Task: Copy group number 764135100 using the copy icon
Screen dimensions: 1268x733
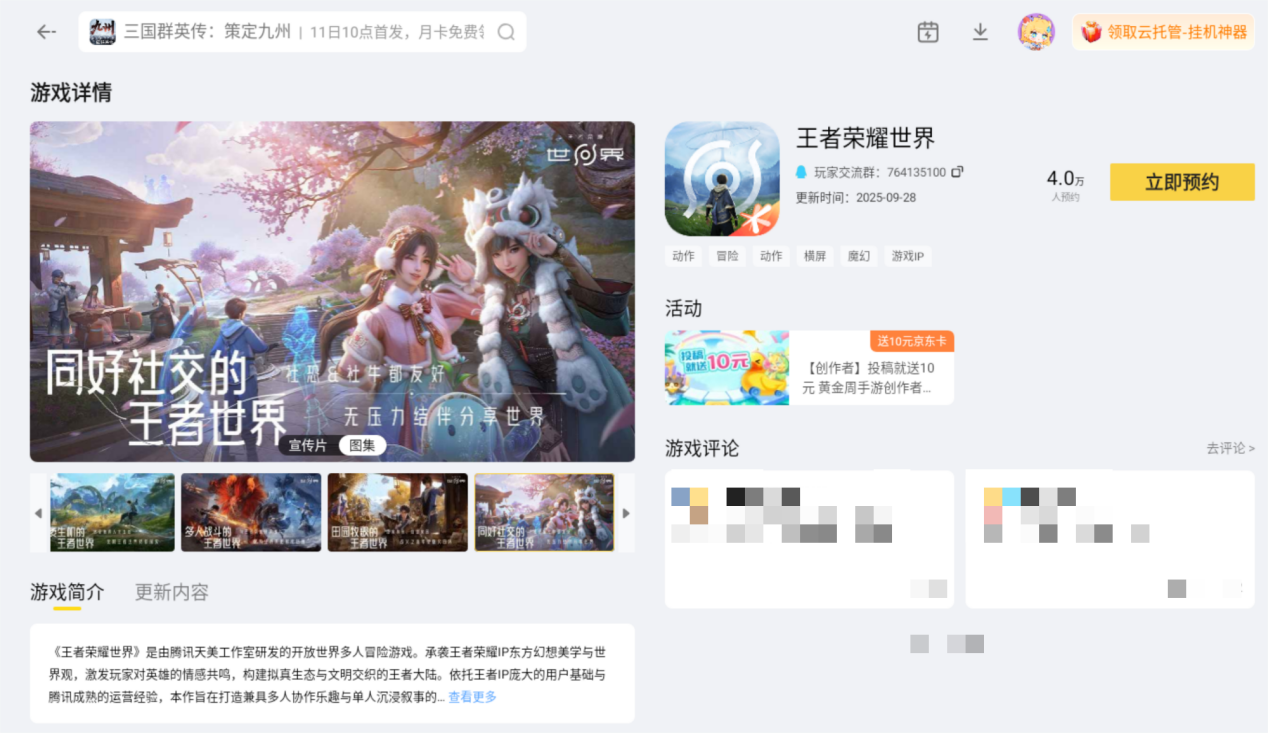Action: (x=957, y=171)
